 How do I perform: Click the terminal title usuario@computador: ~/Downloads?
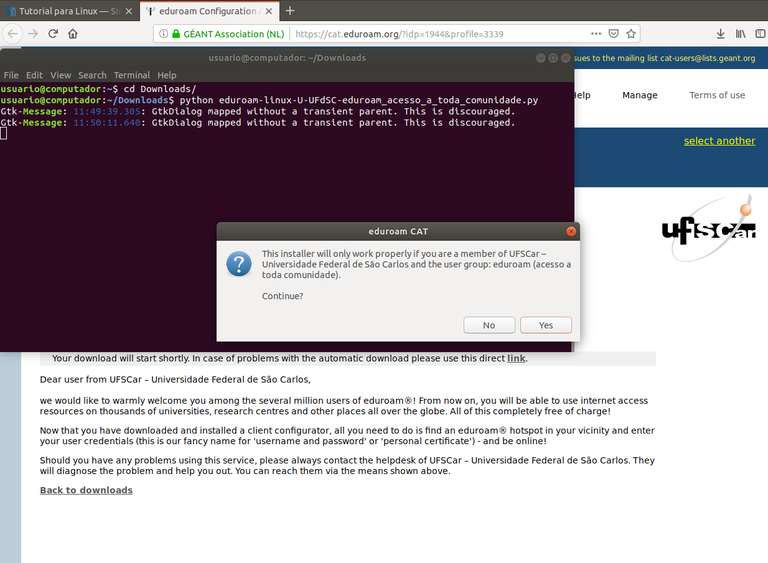(x=287, y=58)
